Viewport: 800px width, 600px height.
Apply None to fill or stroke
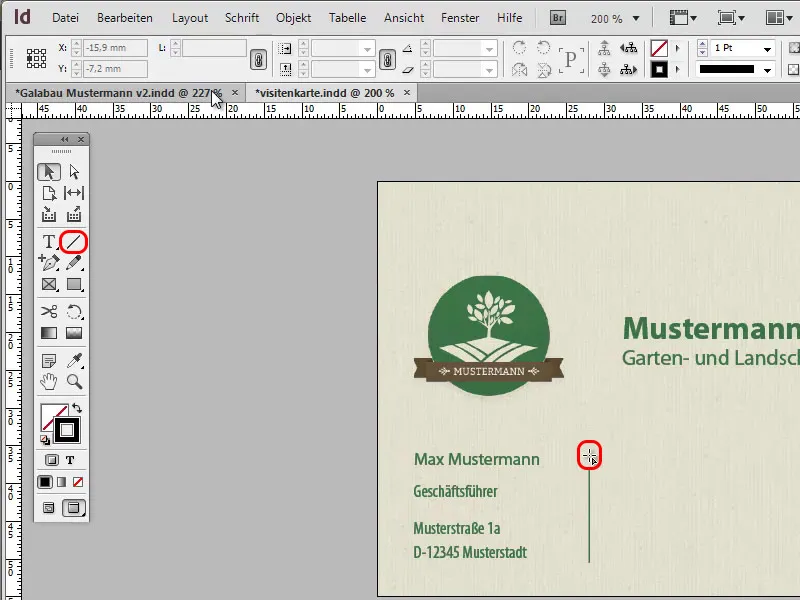[x=78, y=482]
